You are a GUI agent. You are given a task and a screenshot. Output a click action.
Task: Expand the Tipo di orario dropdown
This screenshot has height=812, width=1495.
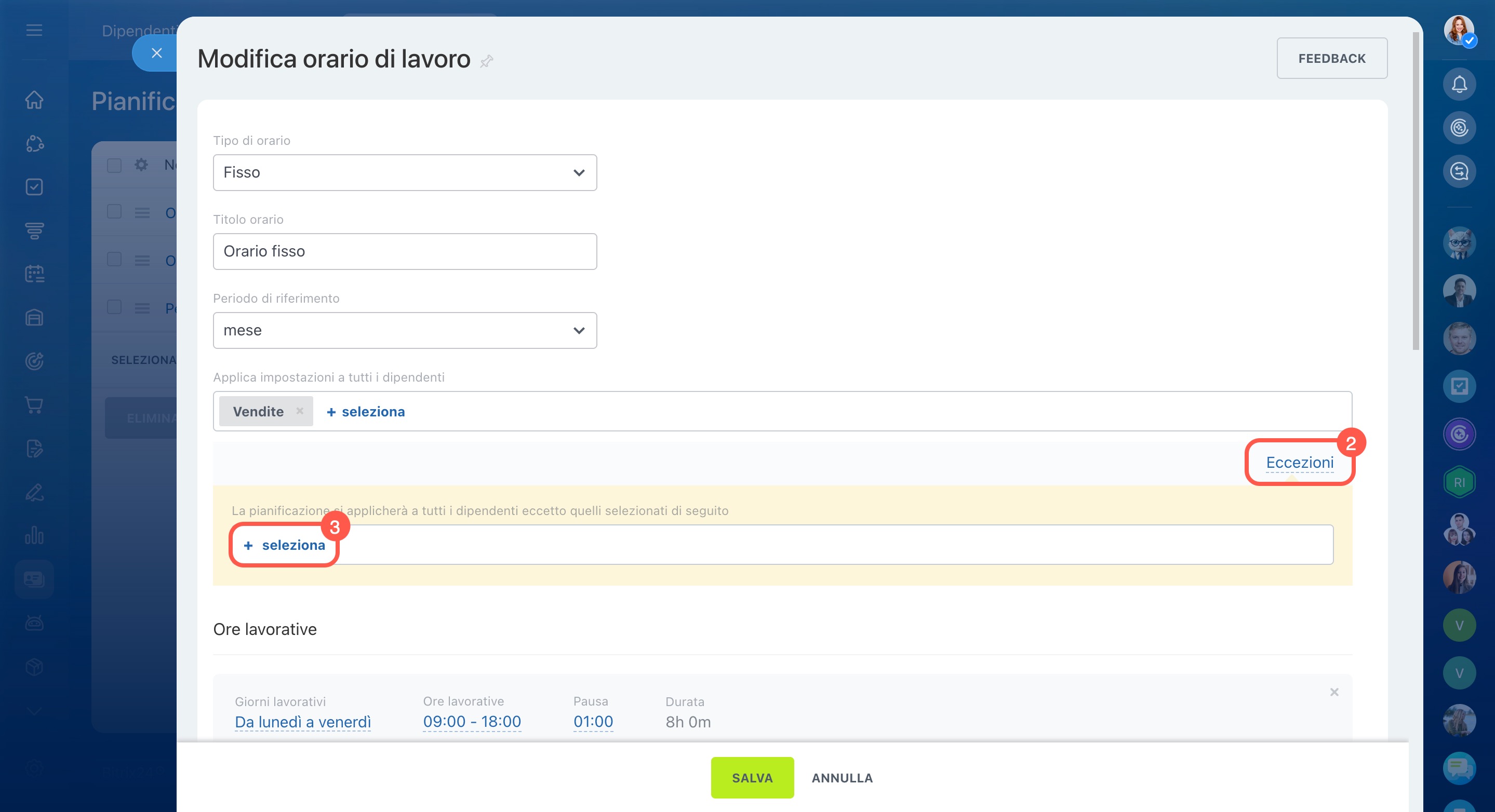click(405, 172)
